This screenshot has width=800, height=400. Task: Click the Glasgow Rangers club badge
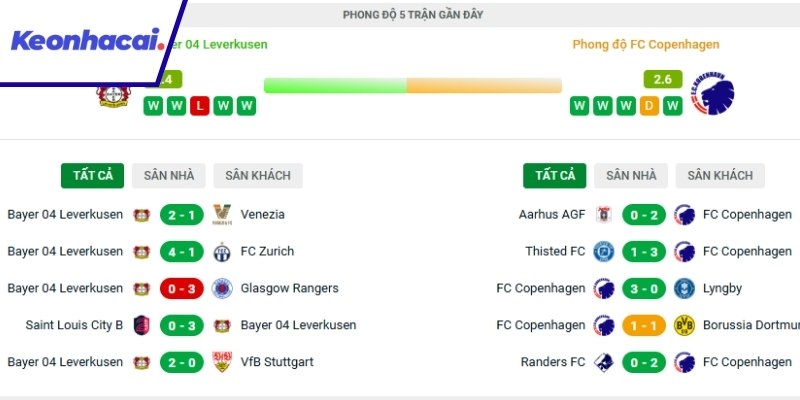pos(222,288)
